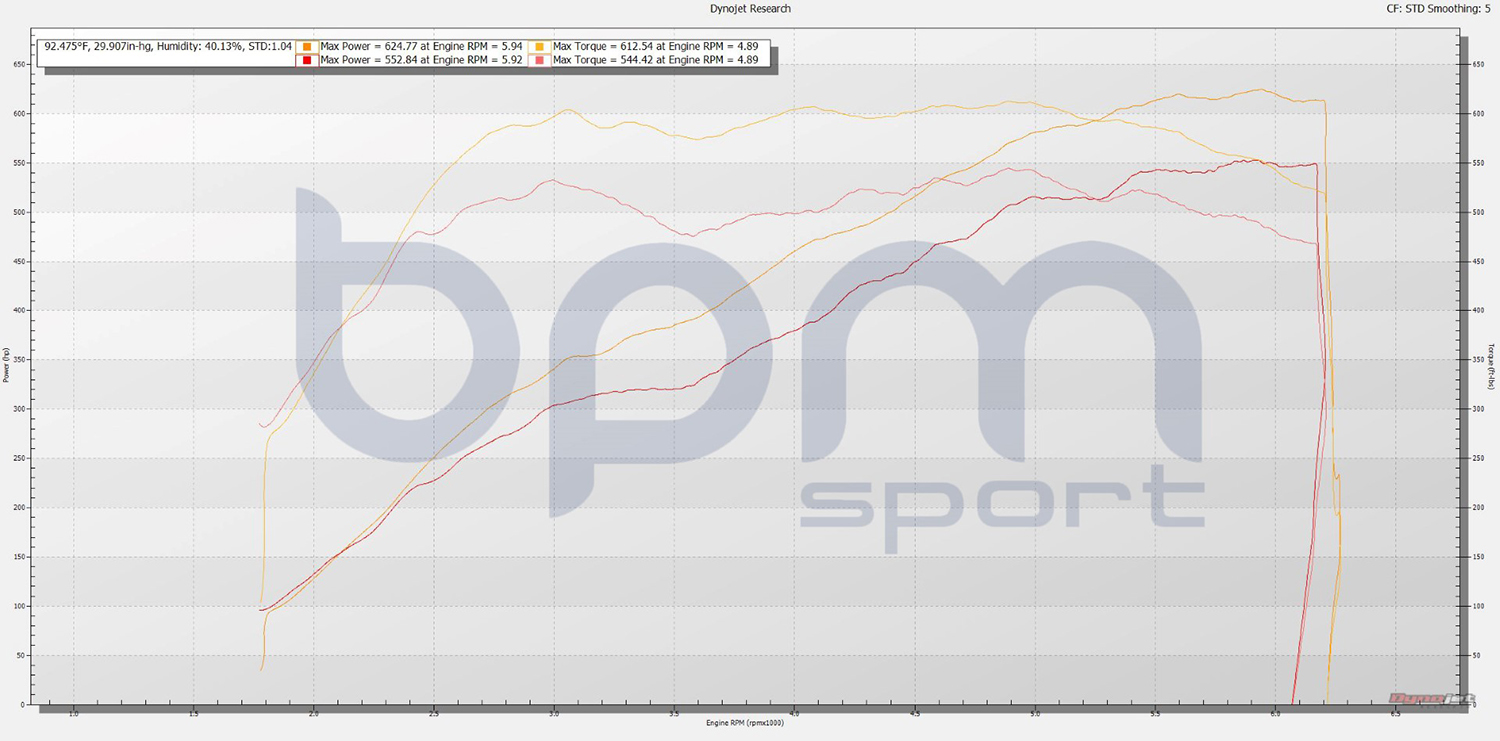Click the 1.0 tick on the RPM axis
Screen dimensions: 1500x741
point(73,714)
